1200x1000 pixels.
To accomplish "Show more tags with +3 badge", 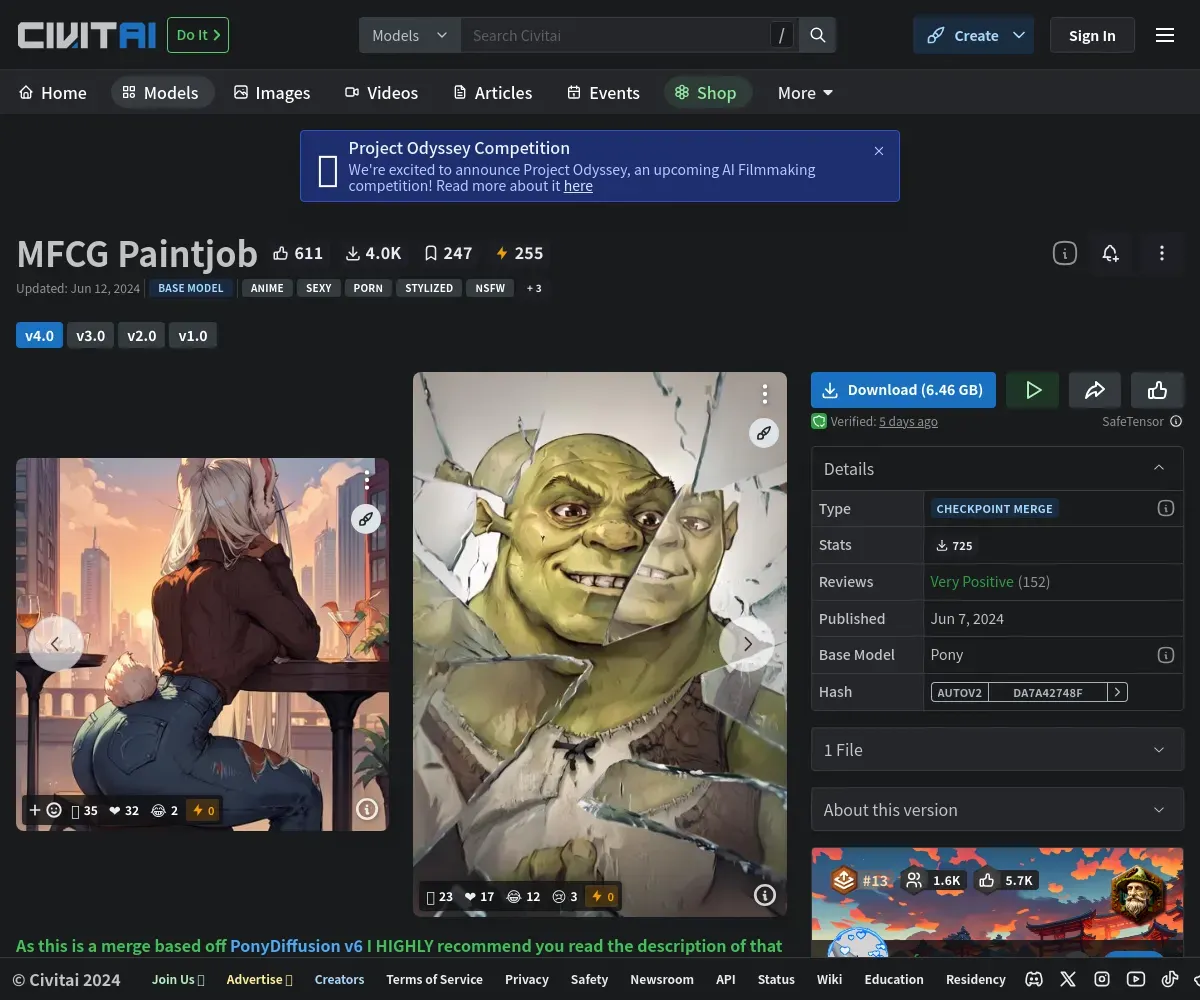I will pyautogui.click(x=534, y=288).
